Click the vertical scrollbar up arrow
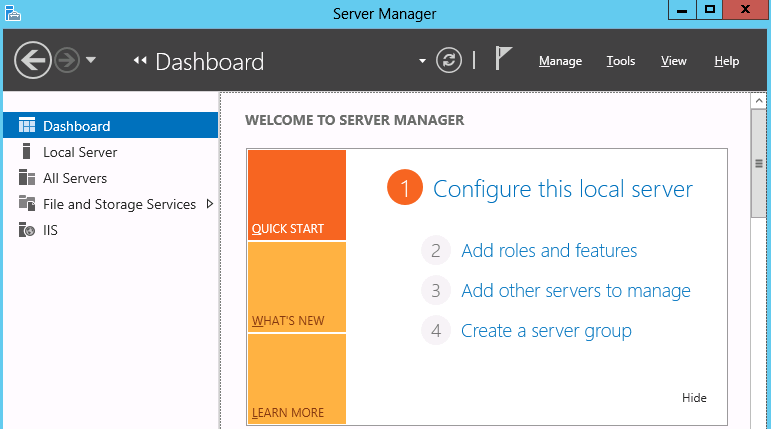771x429 pixels. click(x=759, y=101)
